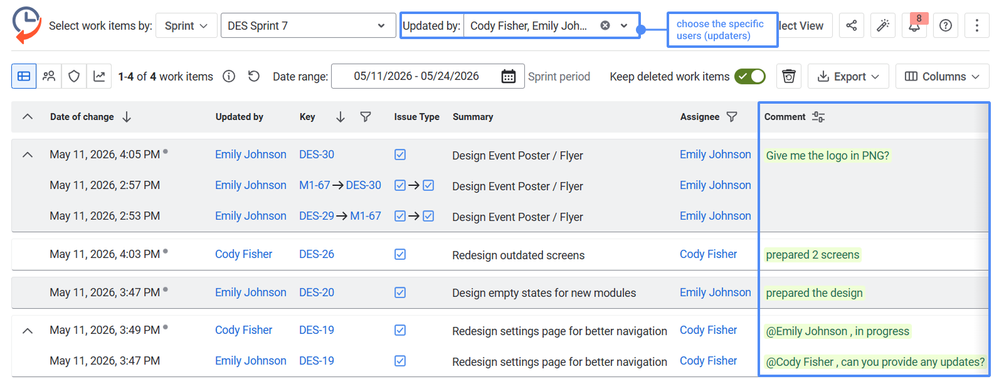Image resolution: width=999 pixels, height=383 pixels.
Task: Open DES-19 key in bottom 3:47 PM row
Action: click(x=317, y=361)
